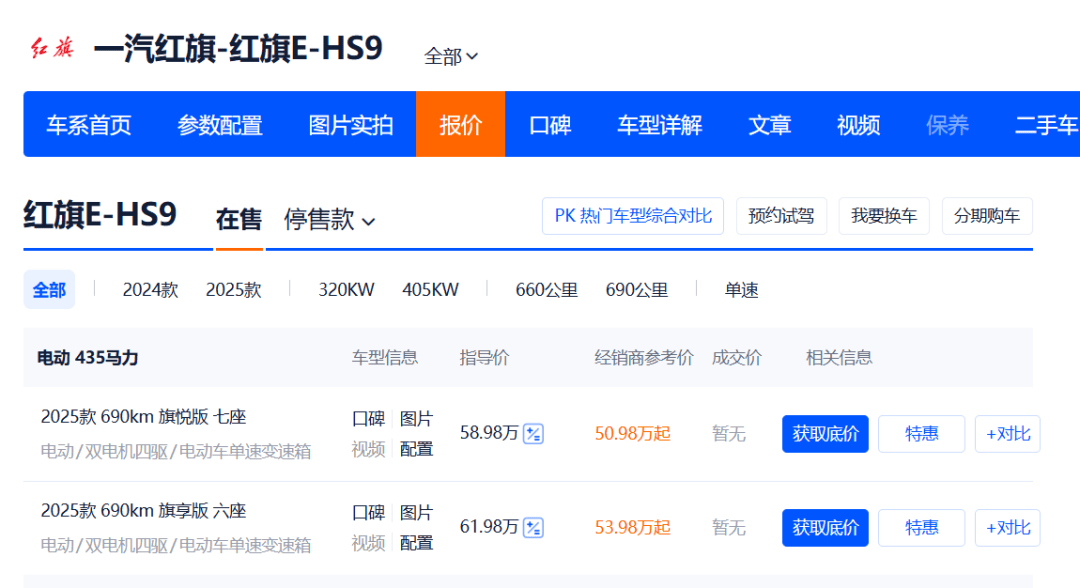Image resolution: width=1080 pixels, height=588 pixels.
Task: Click dealer price 50.98万起
Action: click(x=632, y=434)
